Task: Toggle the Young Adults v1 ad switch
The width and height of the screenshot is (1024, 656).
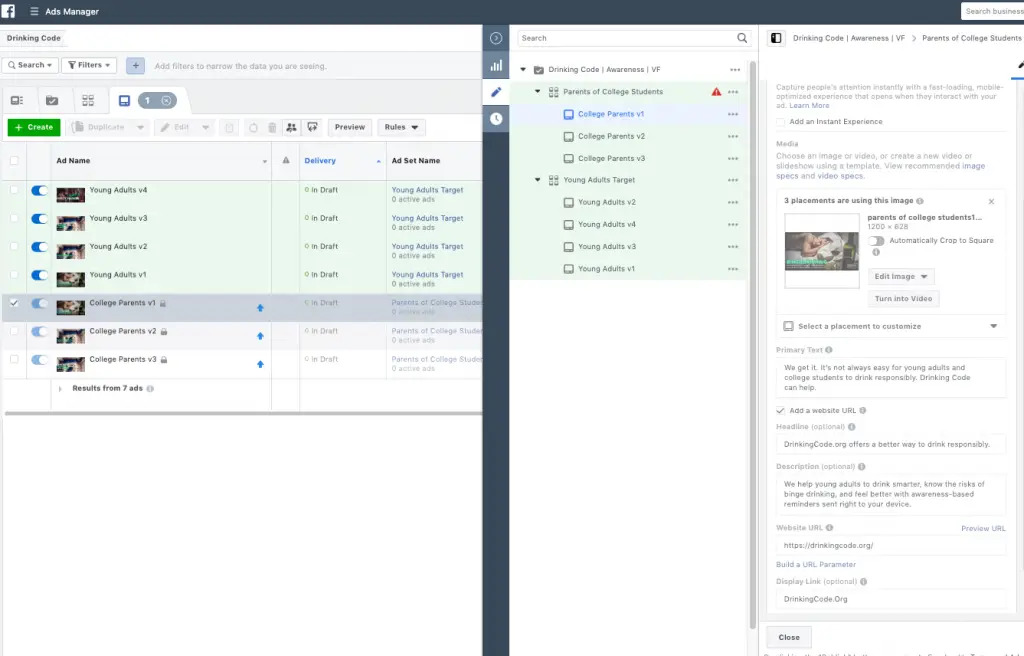Action: tap(40, 275)
